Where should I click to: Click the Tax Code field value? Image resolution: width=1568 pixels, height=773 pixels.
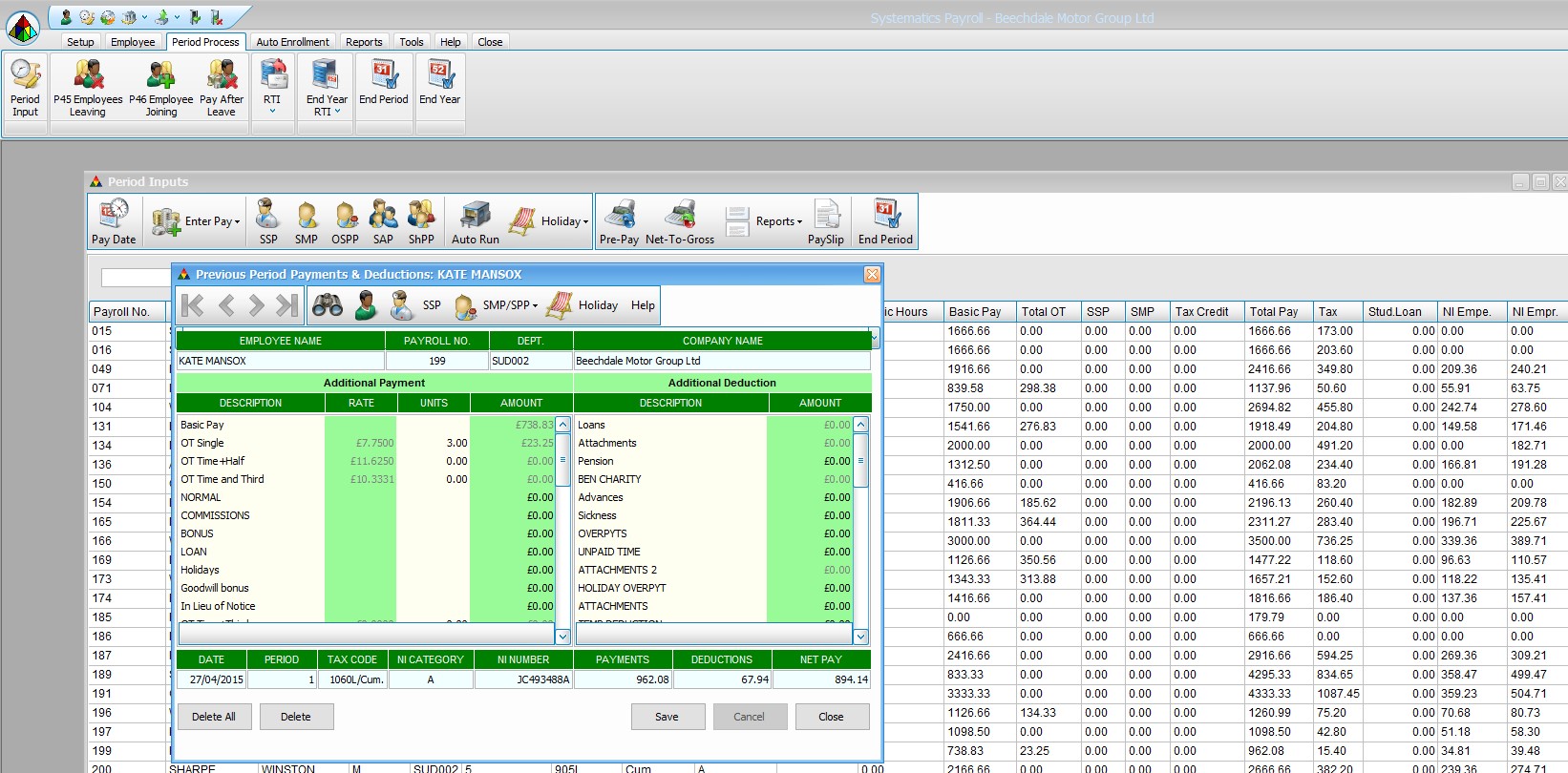pyautogui.click(x=353, y=679)
